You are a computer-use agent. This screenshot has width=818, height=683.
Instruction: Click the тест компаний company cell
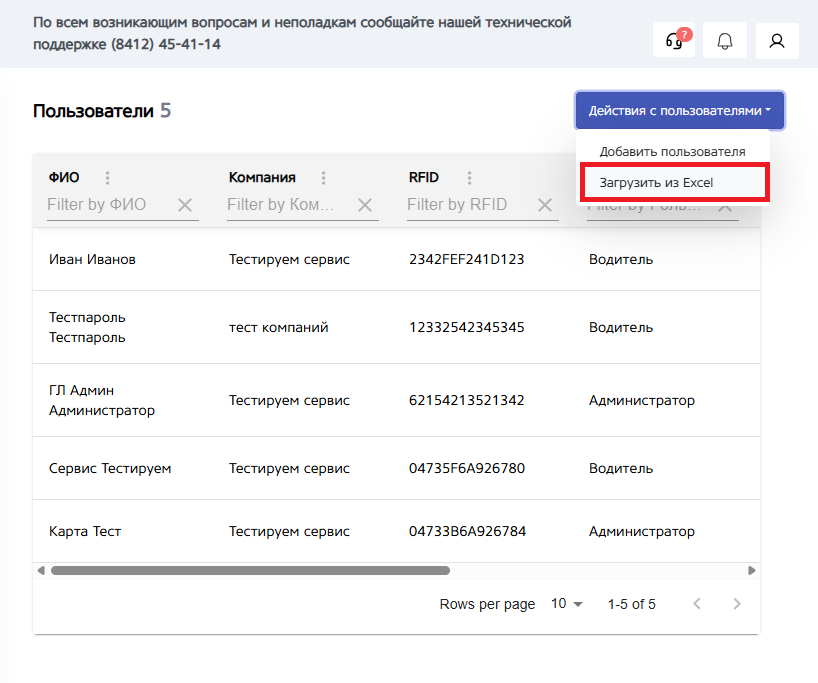coord(279,327)
